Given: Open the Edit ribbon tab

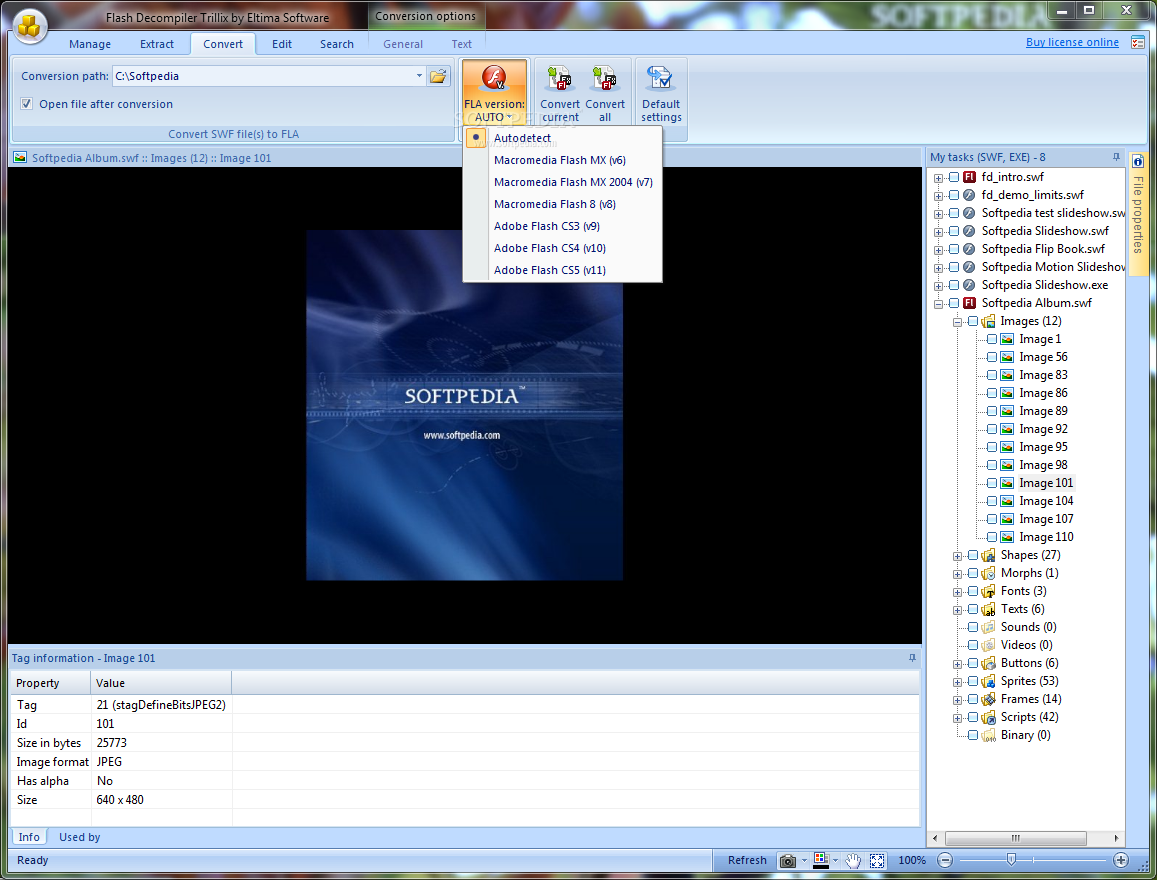Looking at the screenshot, I should coord(282,44).
